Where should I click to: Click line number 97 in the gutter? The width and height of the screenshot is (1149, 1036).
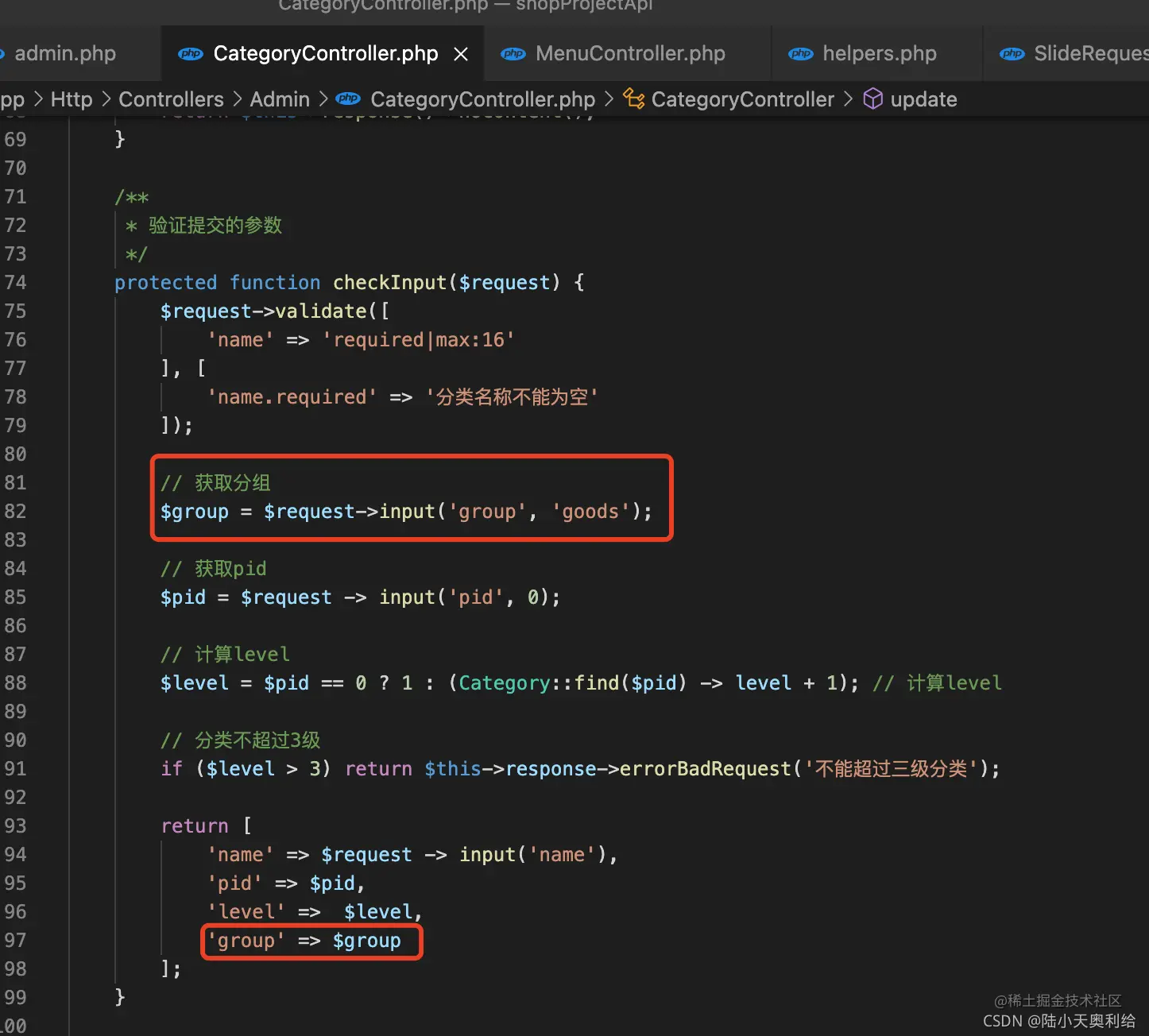(x=15, y=941)
